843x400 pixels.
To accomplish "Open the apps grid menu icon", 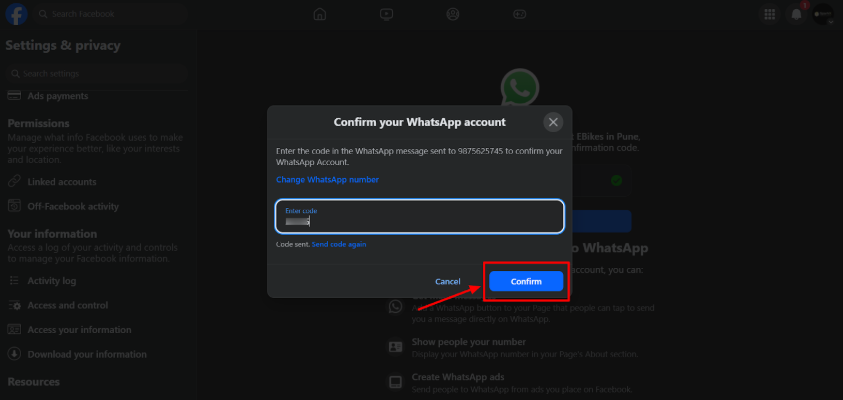I will click(x=769, y=14).
